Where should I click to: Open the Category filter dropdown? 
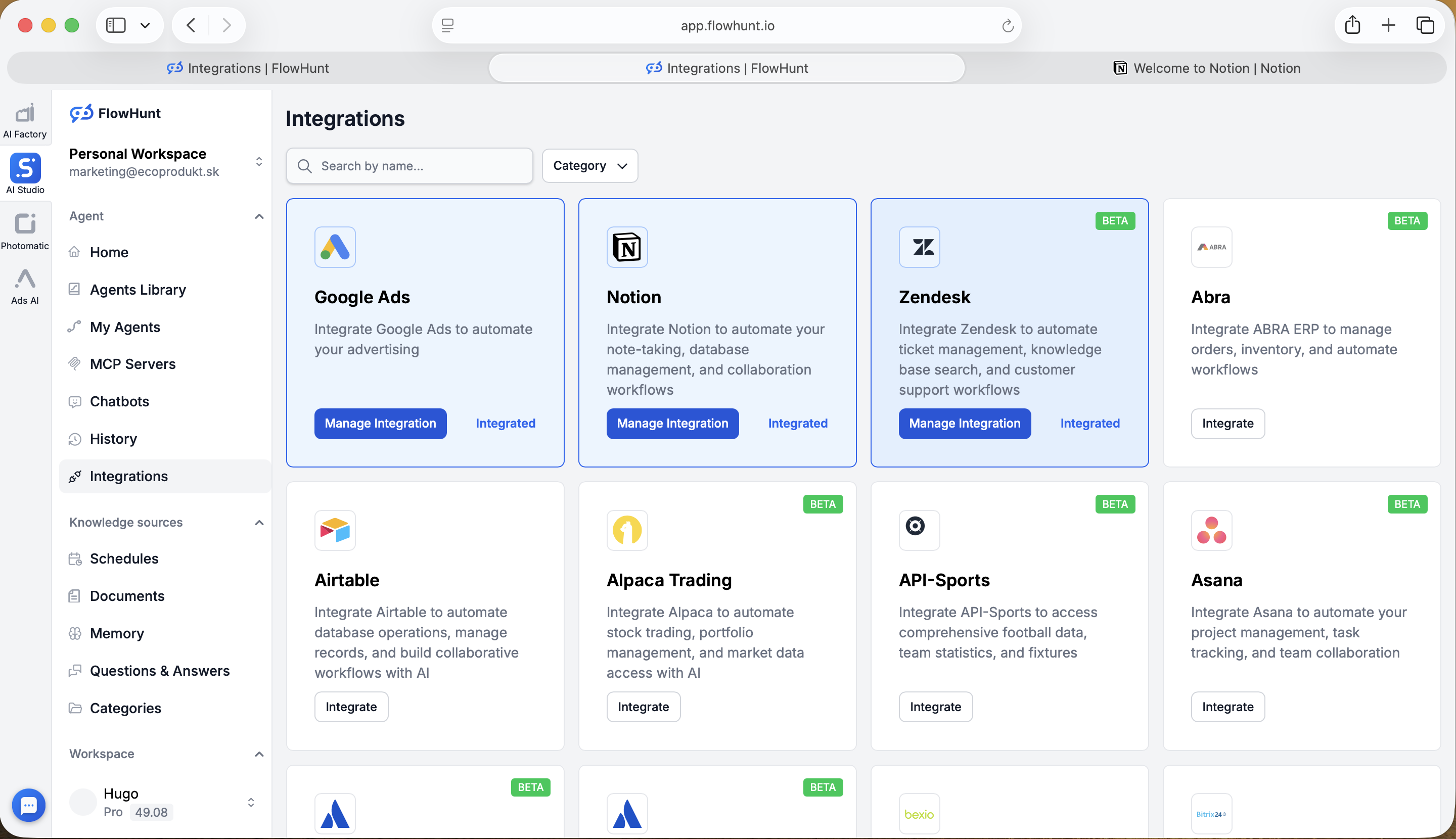[589, 166]
